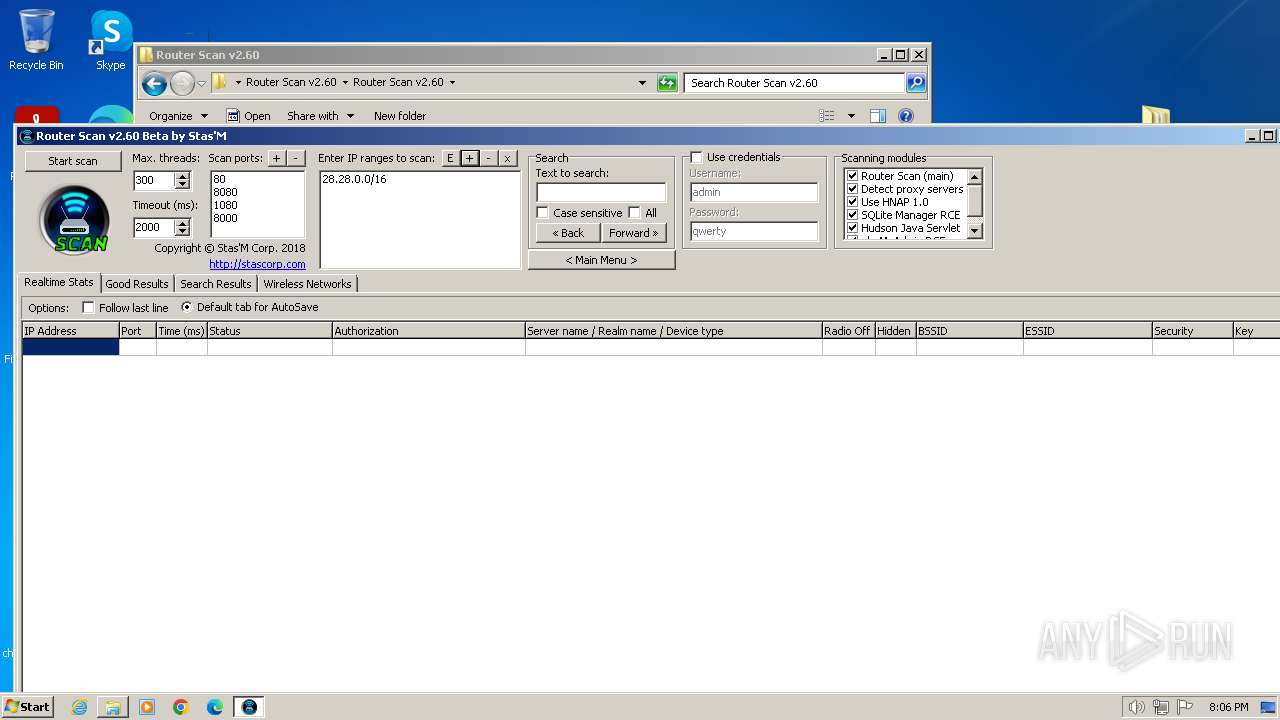Toggle Use HNAP 1.0 module checkbox
Image resolution: width=1280 pixels, height=720 pixels.
click(853, 202)
